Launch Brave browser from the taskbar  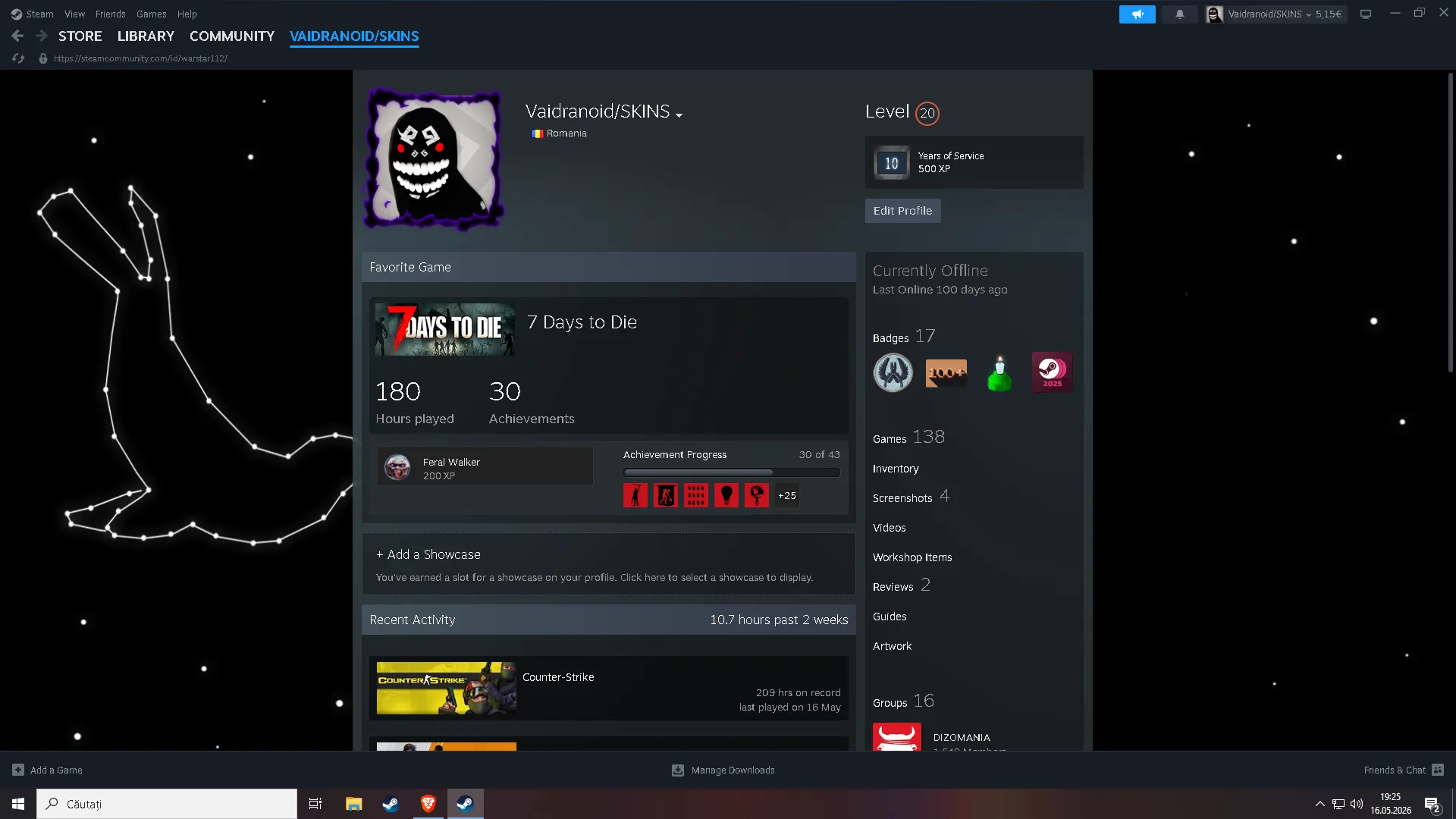428,804
